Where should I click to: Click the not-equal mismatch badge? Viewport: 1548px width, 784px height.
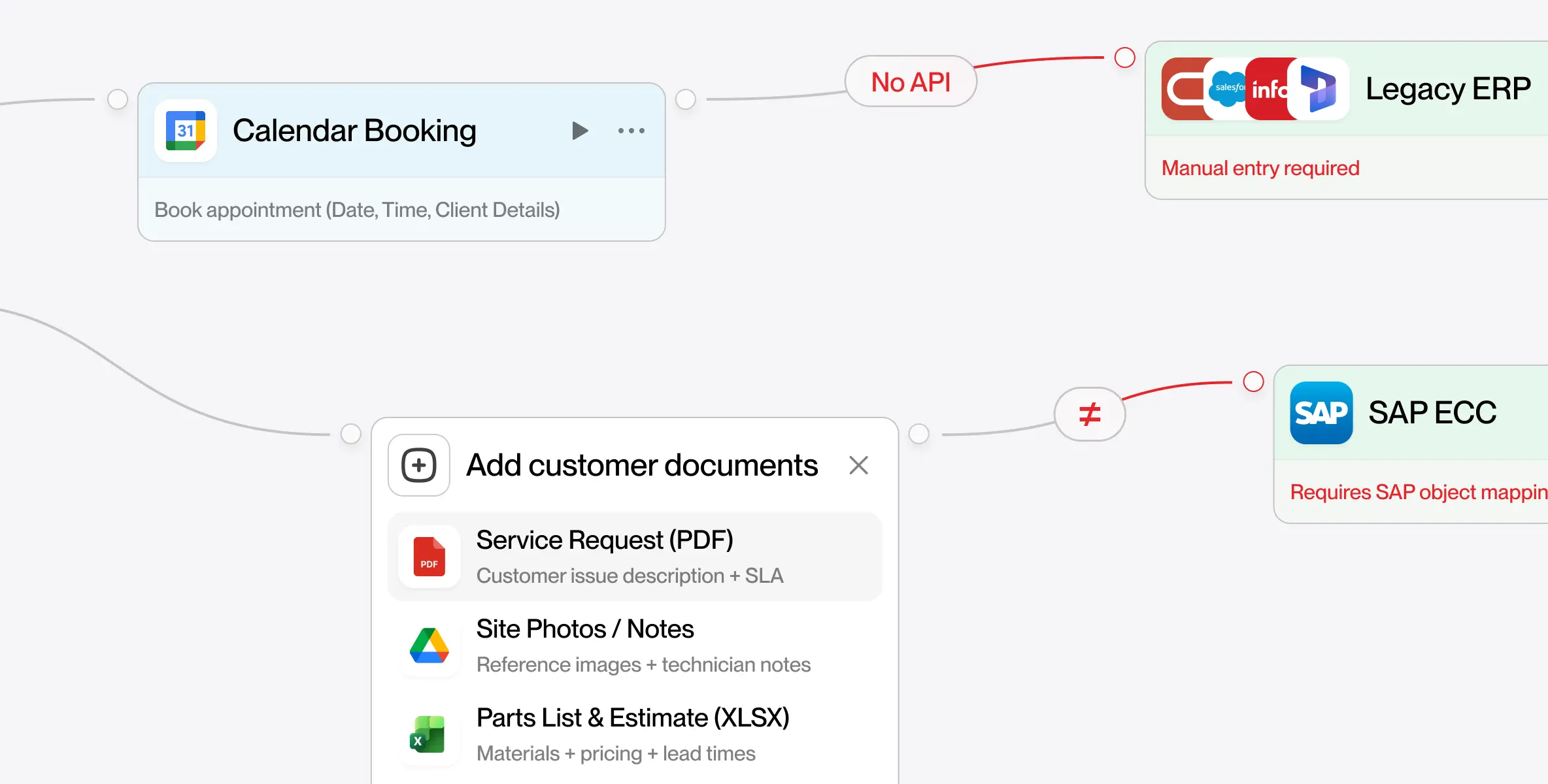[x=1089, y=414]
